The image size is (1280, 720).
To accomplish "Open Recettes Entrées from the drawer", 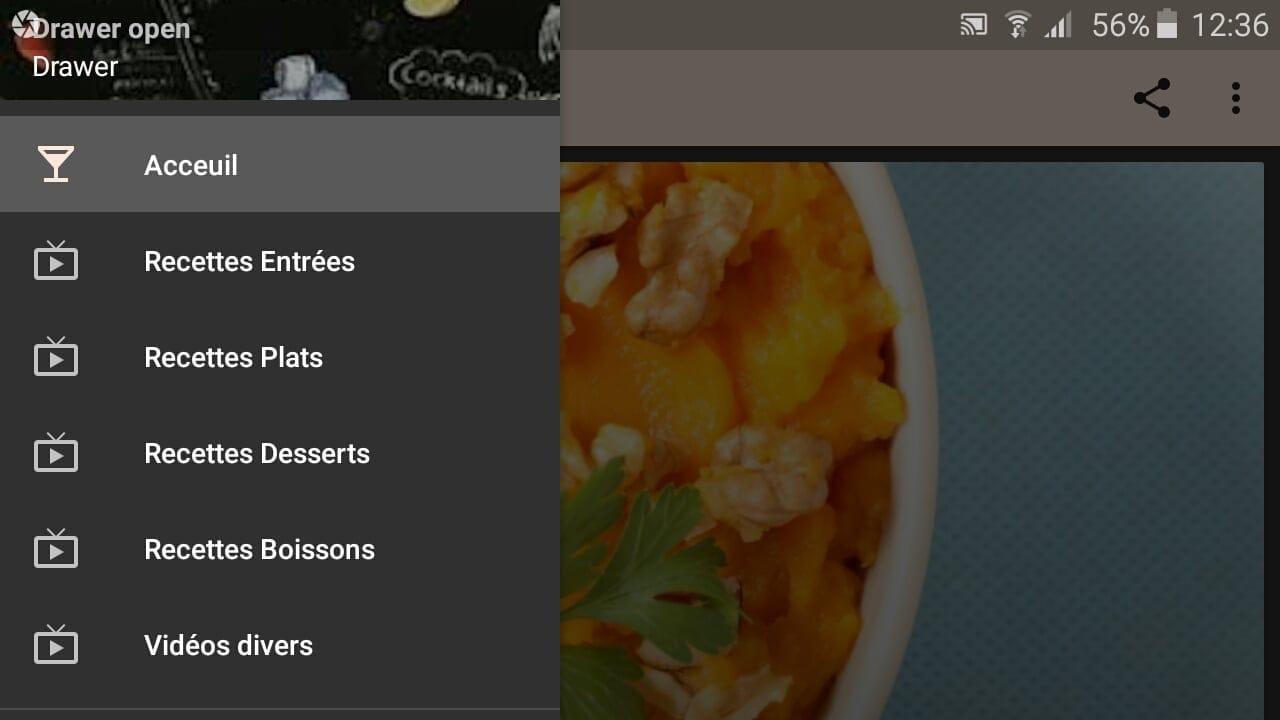I will pos(280,260).
